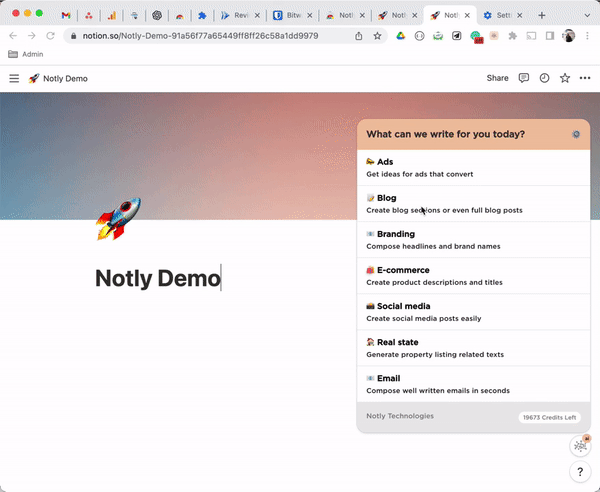Toggle browser side panel
This screenshot has height=492, width=600.
click(x=550, y=36)
